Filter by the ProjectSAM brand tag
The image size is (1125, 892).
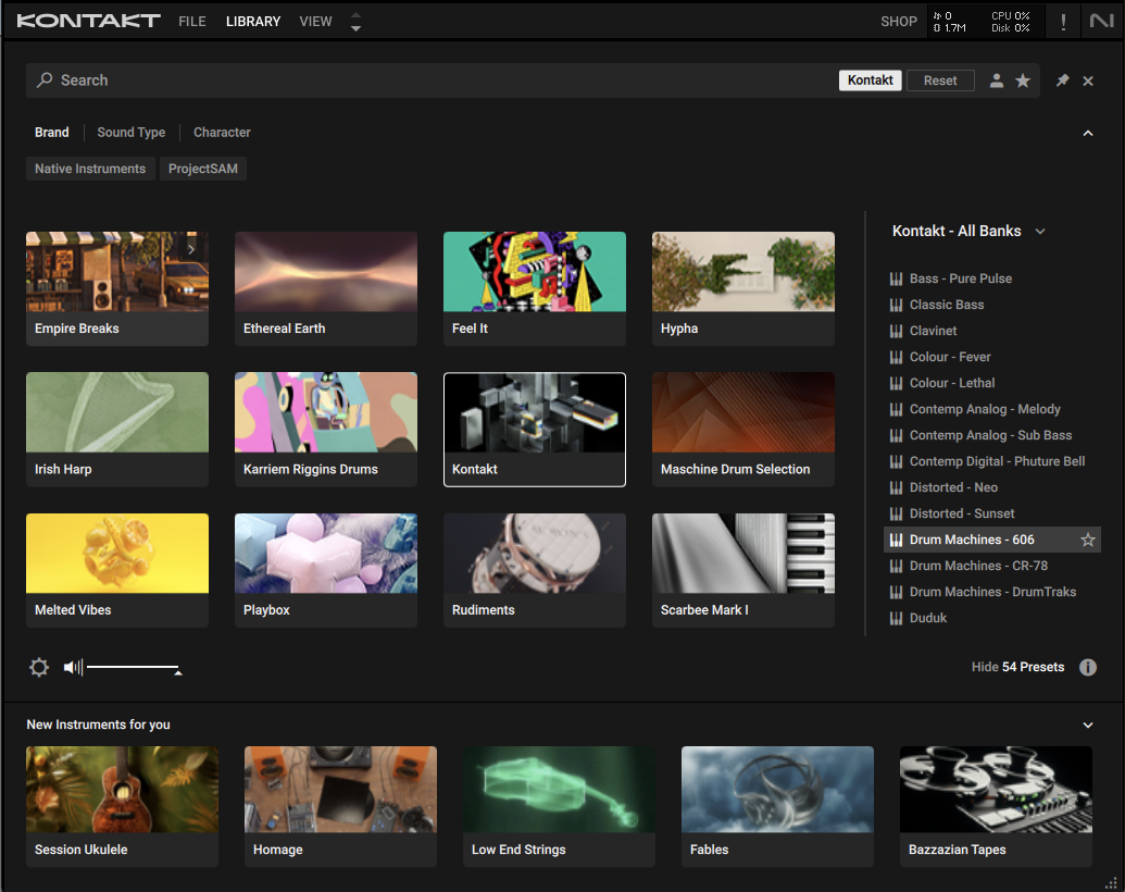[x=203, y=169]
